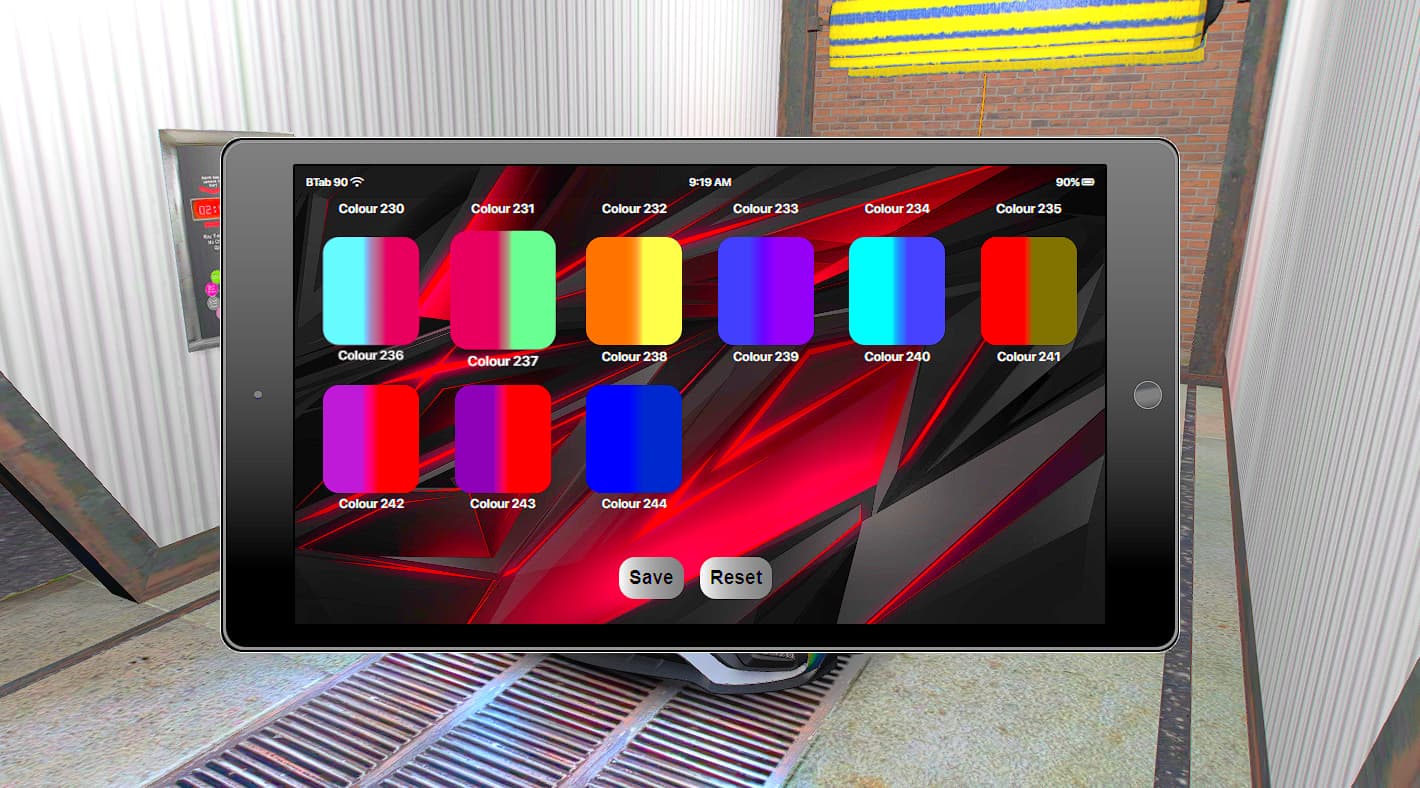Select the Colour 230 swatch
This screenshot has width=1420, height=788.
[371, 290]
